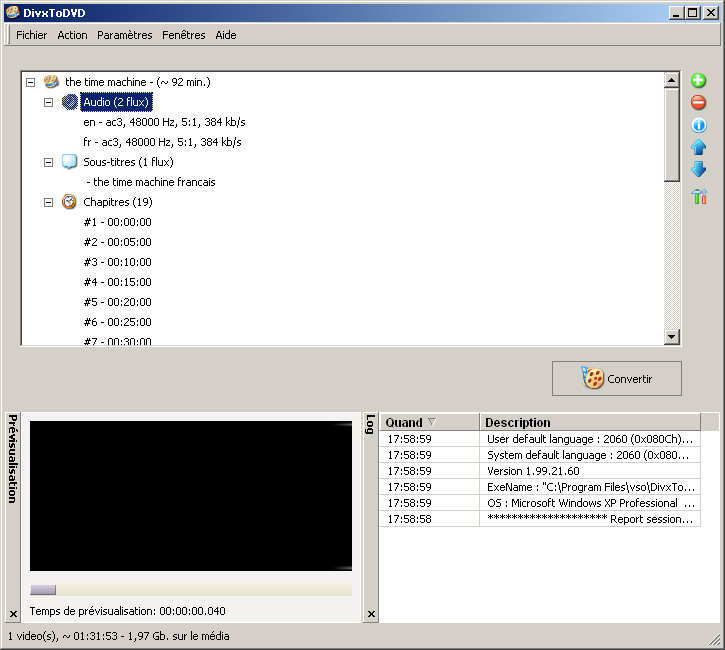This screenshot has width=725, height=650.
Task: Collapse the time machine root node
Action: point(31,82)
